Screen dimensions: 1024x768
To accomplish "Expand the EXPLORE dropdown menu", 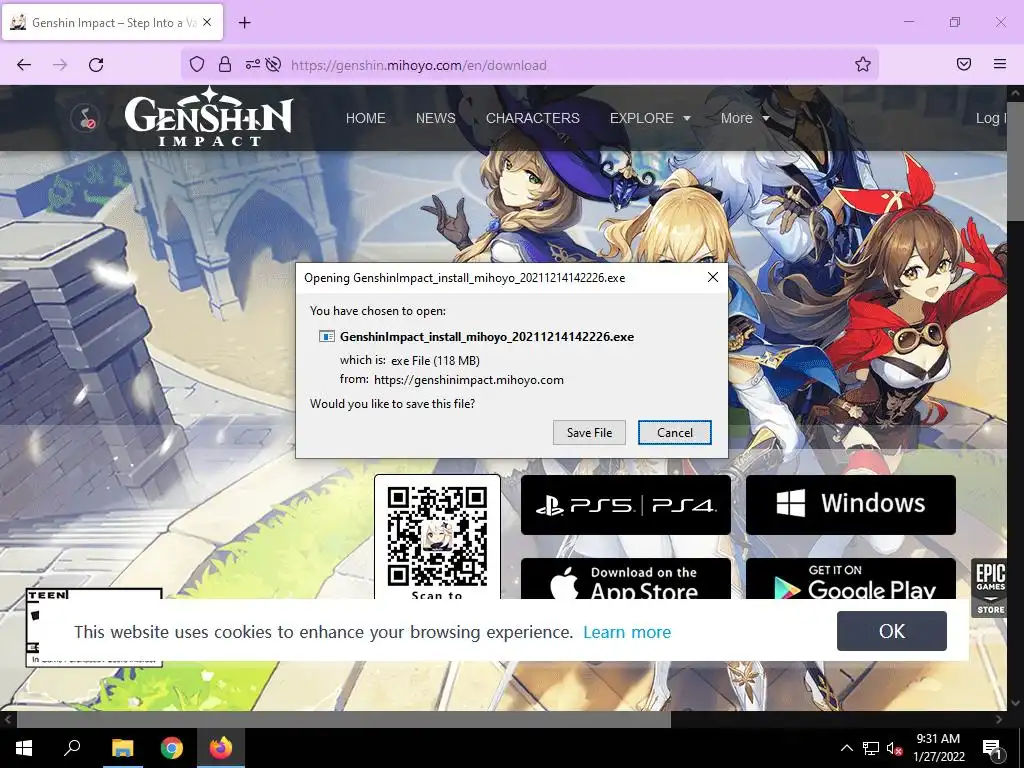I will point(650,118).
